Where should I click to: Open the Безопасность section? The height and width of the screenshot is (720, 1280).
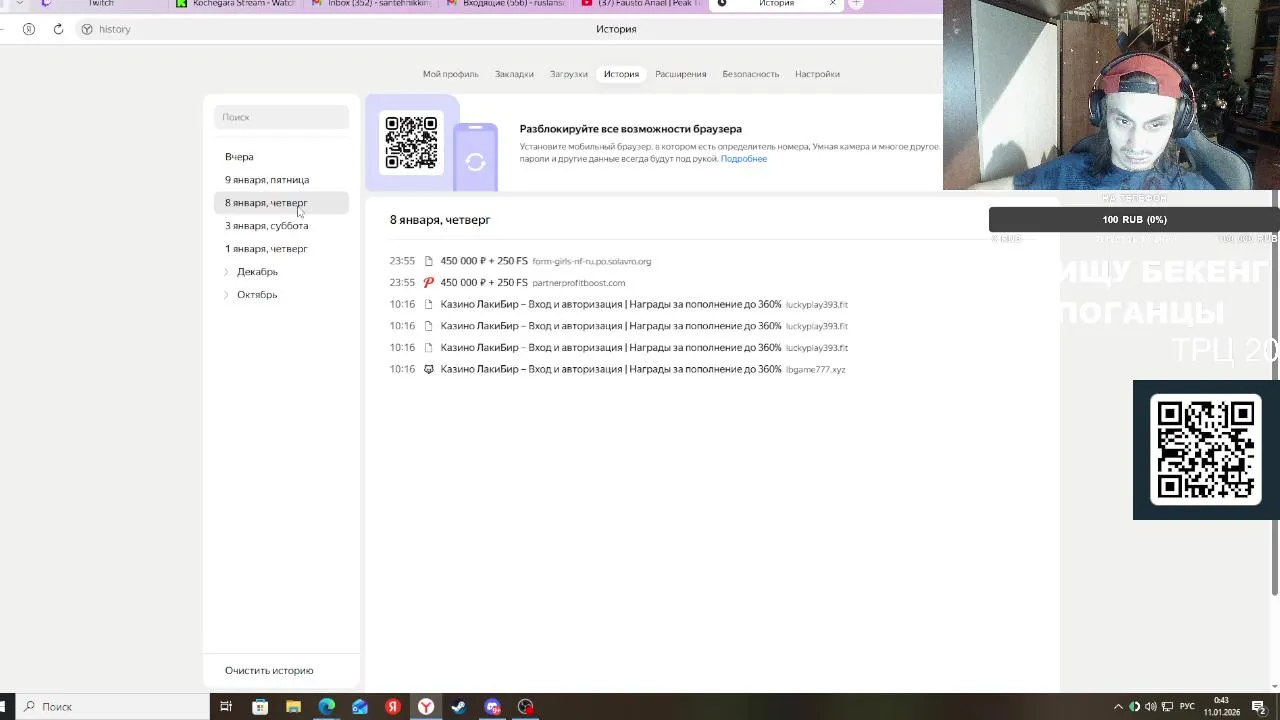coord(750,74)
